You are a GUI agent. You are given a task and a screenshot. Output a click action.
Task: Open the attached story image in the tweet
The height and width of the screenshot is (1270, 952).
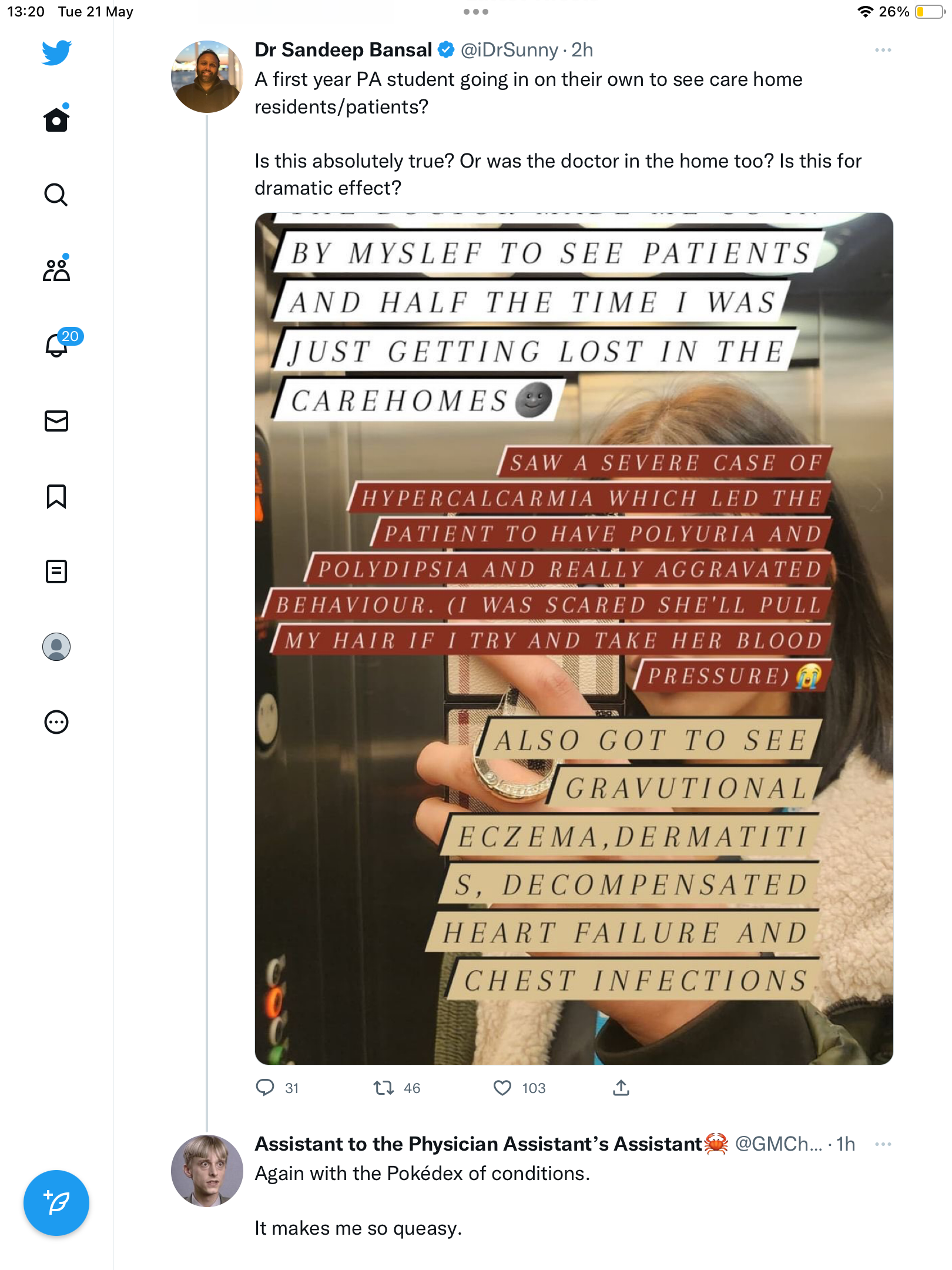574,639
